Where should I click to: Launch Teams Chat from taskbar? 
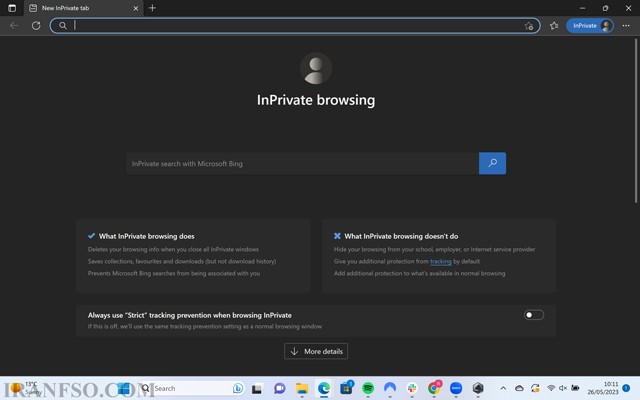coord(280,388)
